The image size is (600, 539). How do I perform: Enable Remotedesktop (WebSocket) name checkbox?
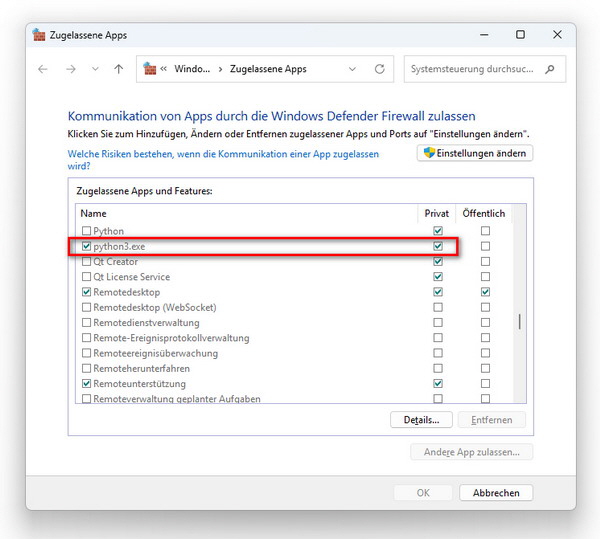pos(86,307)
